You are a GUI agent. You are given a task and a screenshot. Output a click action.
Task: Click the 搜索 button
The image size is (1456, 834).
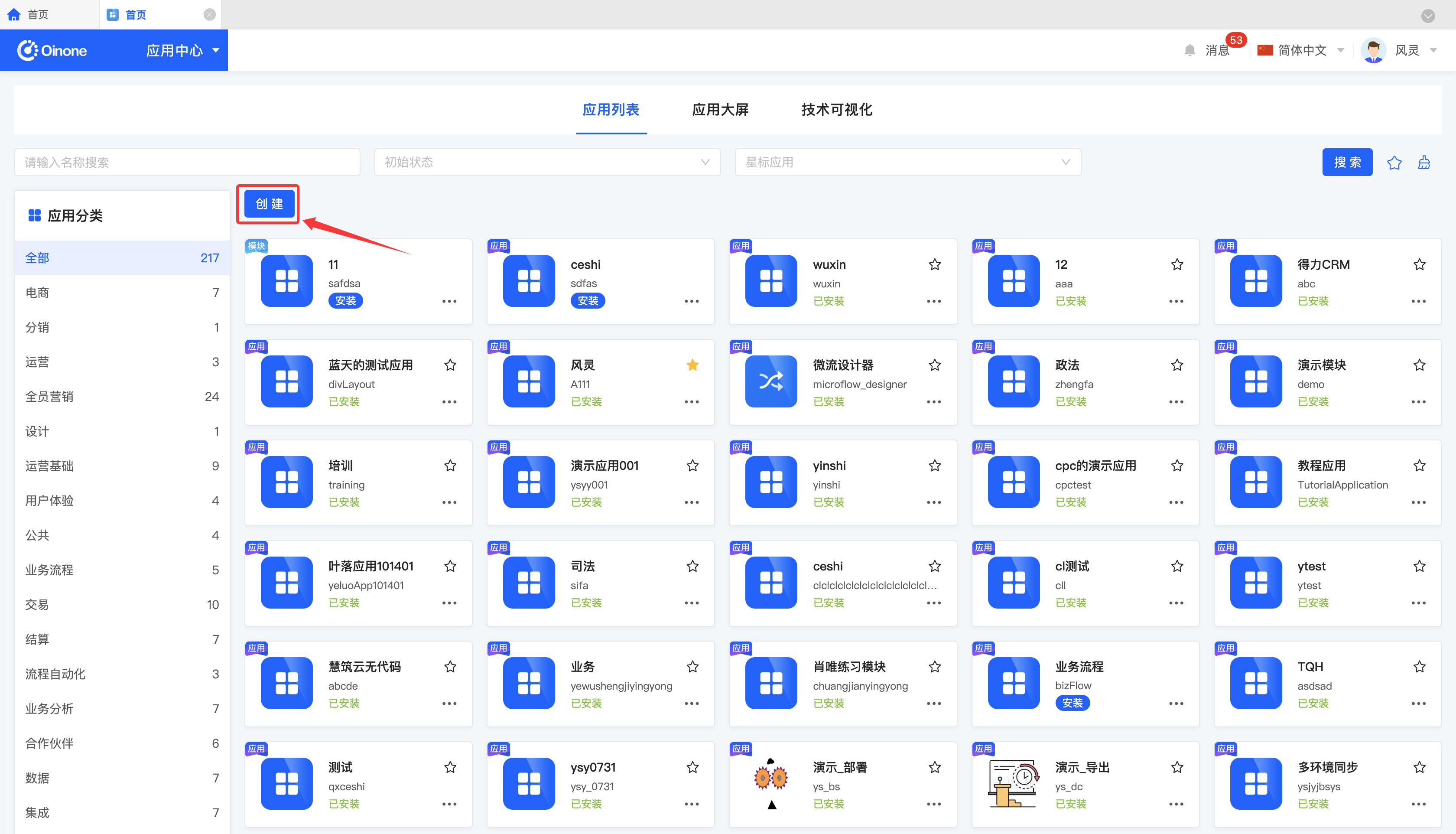1347,162
